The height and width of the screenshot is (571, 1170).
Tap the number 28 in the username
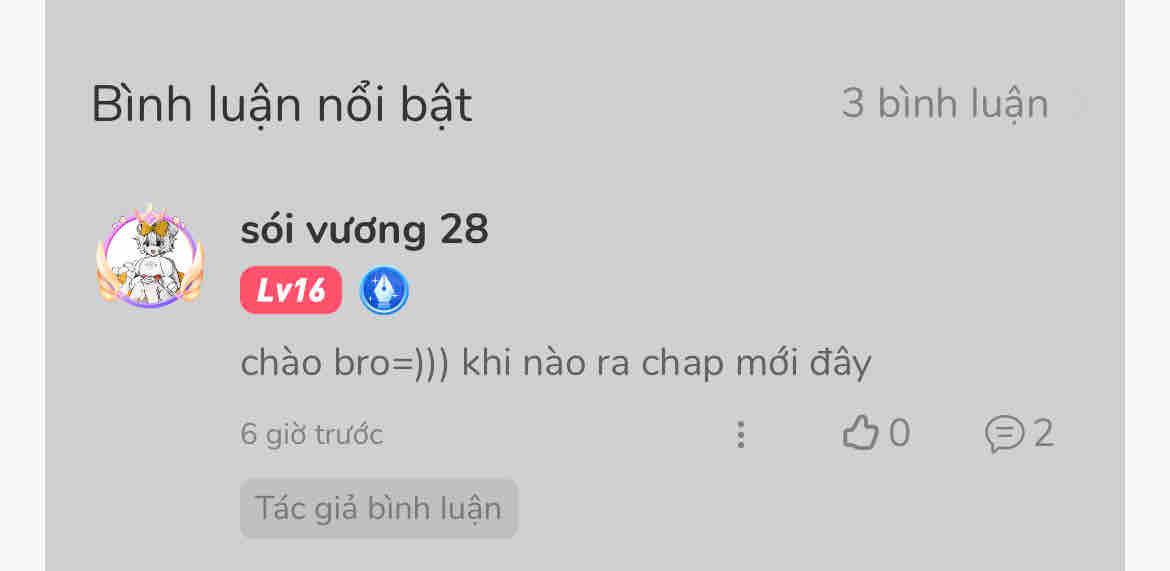(464, 230)
